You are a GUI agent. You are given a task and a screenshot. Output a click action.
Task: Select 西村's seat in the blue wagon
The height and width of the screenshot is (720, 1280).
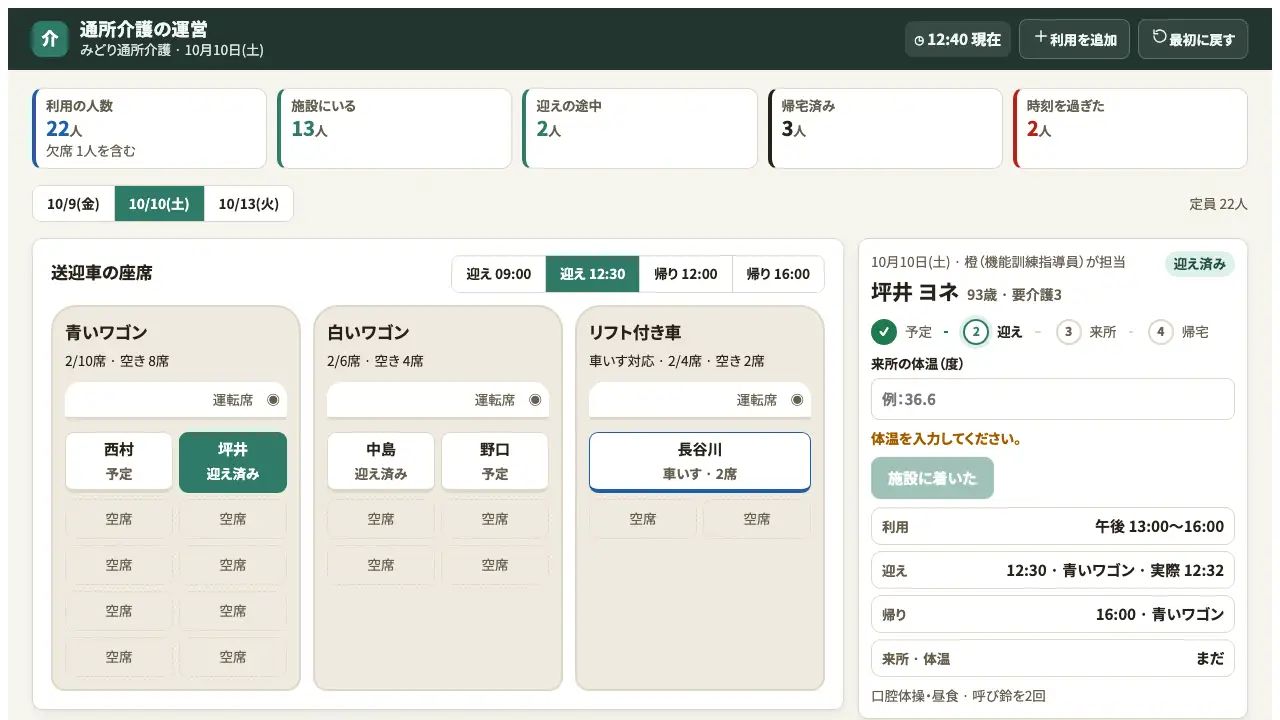119,462
